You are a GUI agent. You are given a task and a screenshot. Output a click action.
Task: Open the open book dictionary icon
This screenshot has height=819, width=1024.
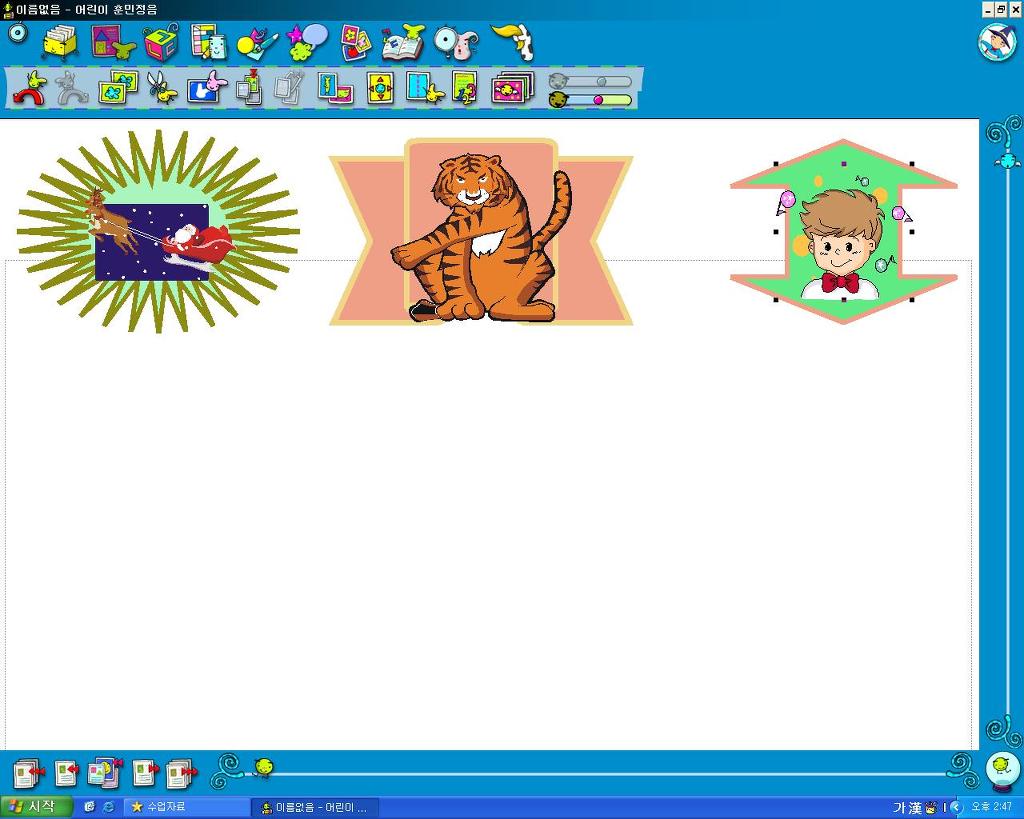[403, 42]
